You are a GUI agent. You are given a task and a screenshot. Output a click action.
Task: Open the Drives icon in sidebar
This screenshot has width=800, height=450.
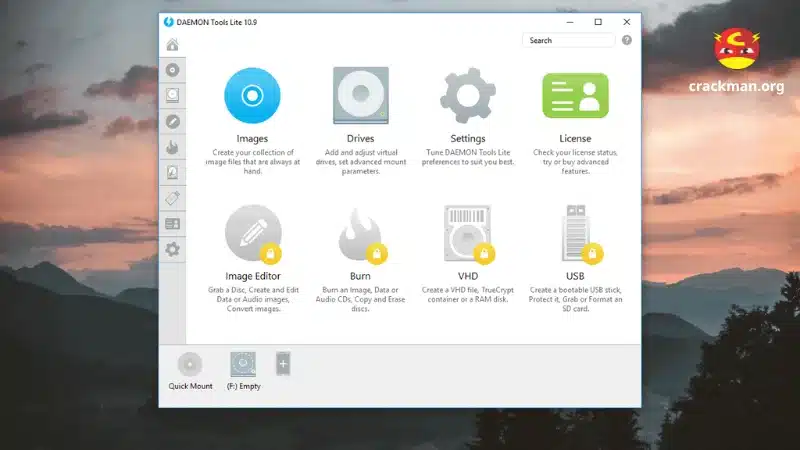[172, 95]
